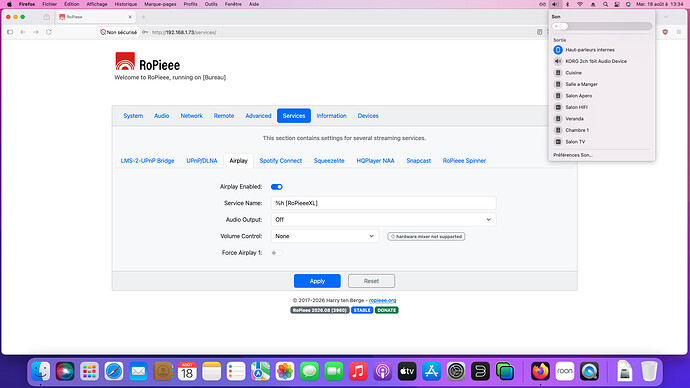Switch to the Advanced tab

(258, 116)
